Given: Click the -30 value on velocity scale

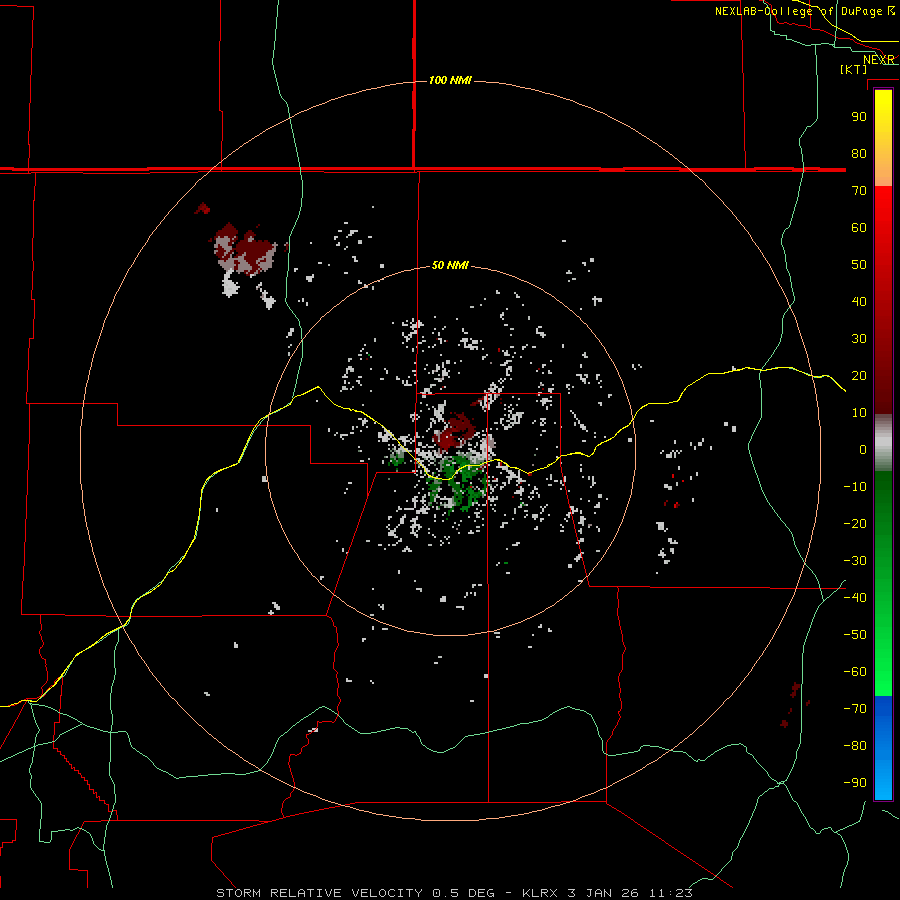Looking at the screenshot, I should (855, 561).
